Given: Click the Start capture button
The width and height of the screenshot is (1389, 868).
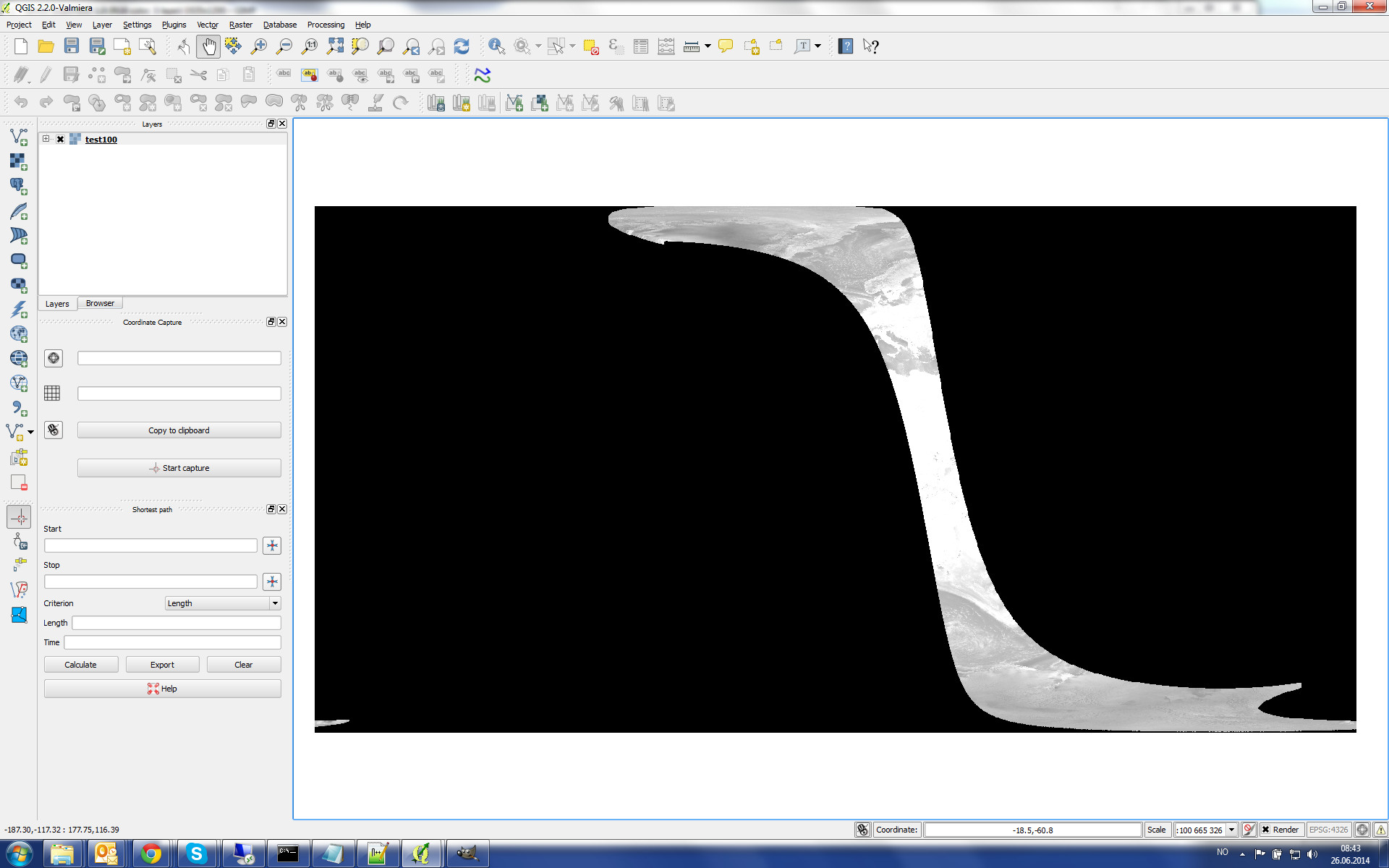Looking at the screenshot, I should pos(179,468).
